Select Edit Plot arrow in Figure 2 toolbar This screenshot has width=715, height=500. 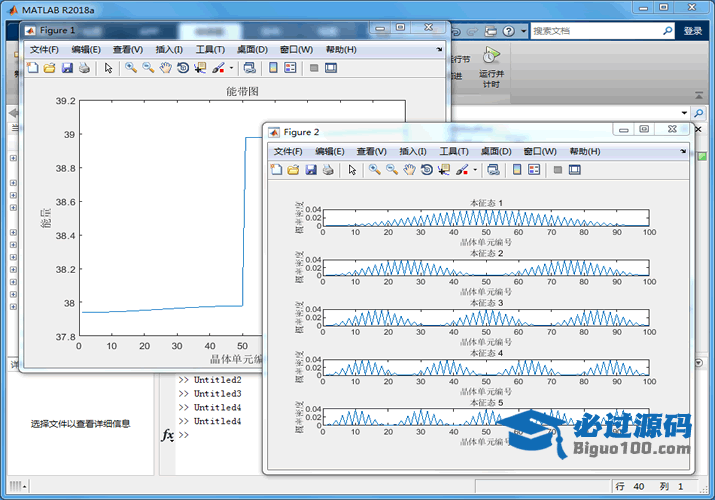pyautogui.click(x=352, y=170)
